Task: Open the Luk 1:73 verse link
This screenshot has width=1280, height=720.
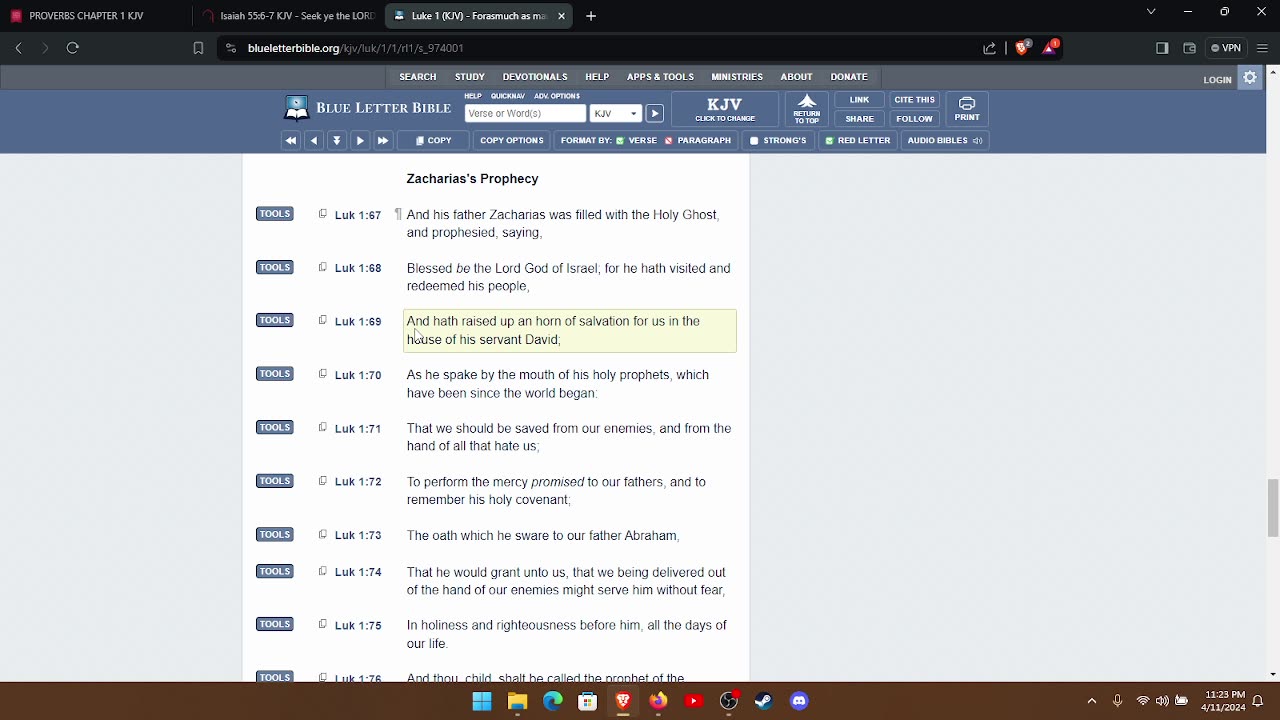Action: pyautogui.click(x=358, y=536)
